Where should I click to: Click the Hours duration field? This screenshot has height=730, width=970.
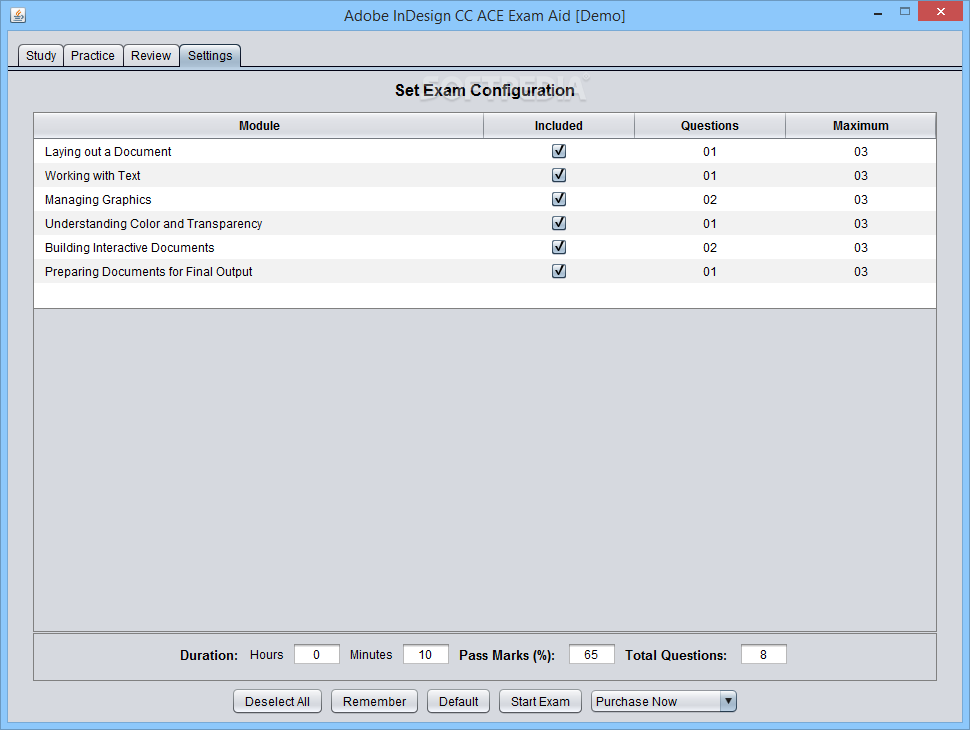317,655
